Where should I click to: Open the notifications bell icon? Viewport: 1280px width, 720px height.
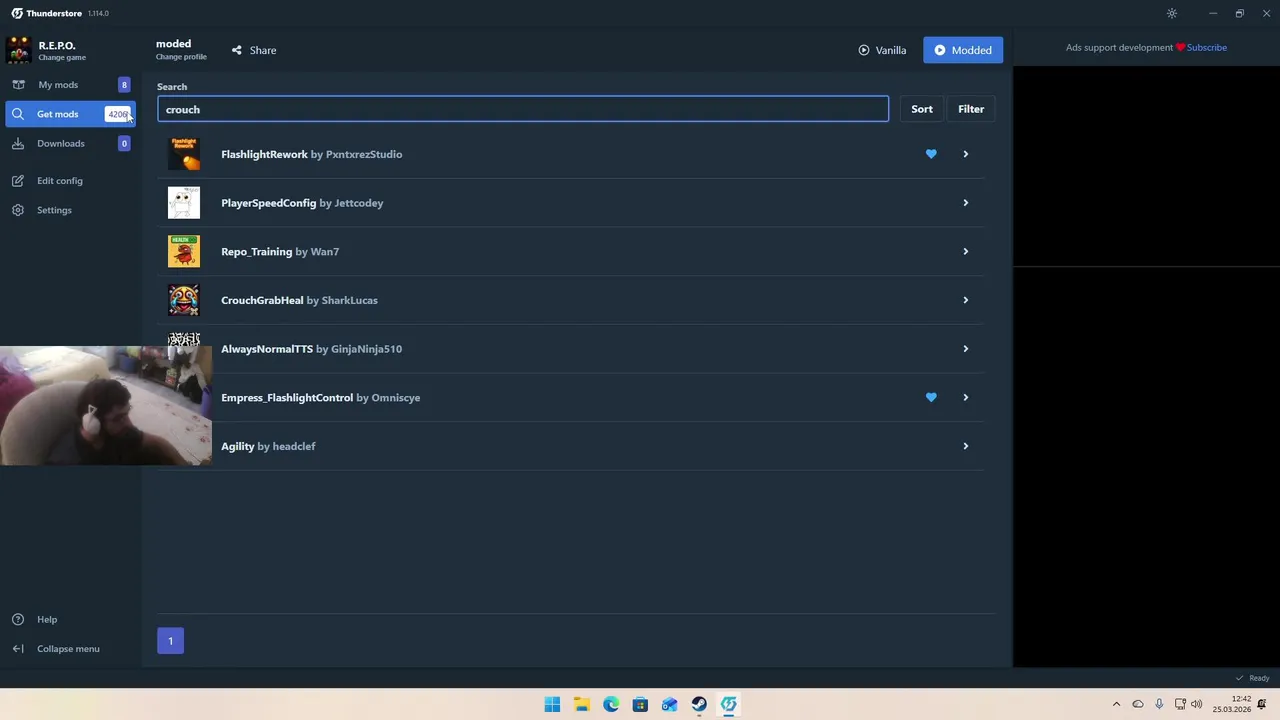click(1262, 704)
